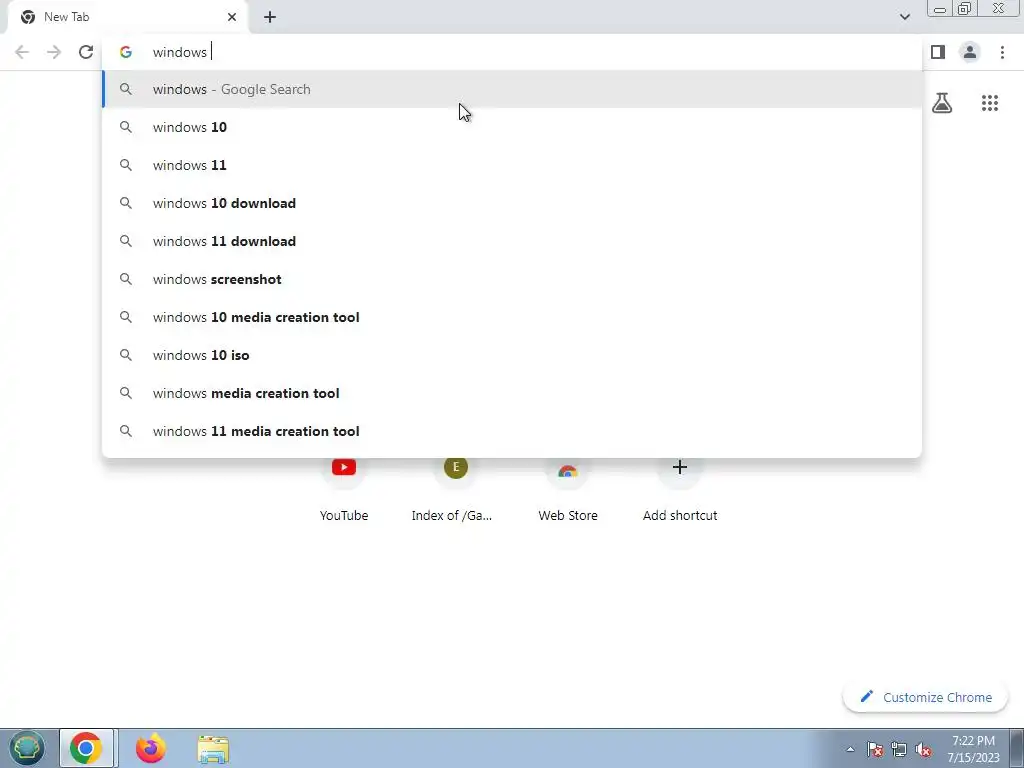Open the Web Store shortcut
The width and height of the screenshot is (1024, 768).
coord(568,490)
